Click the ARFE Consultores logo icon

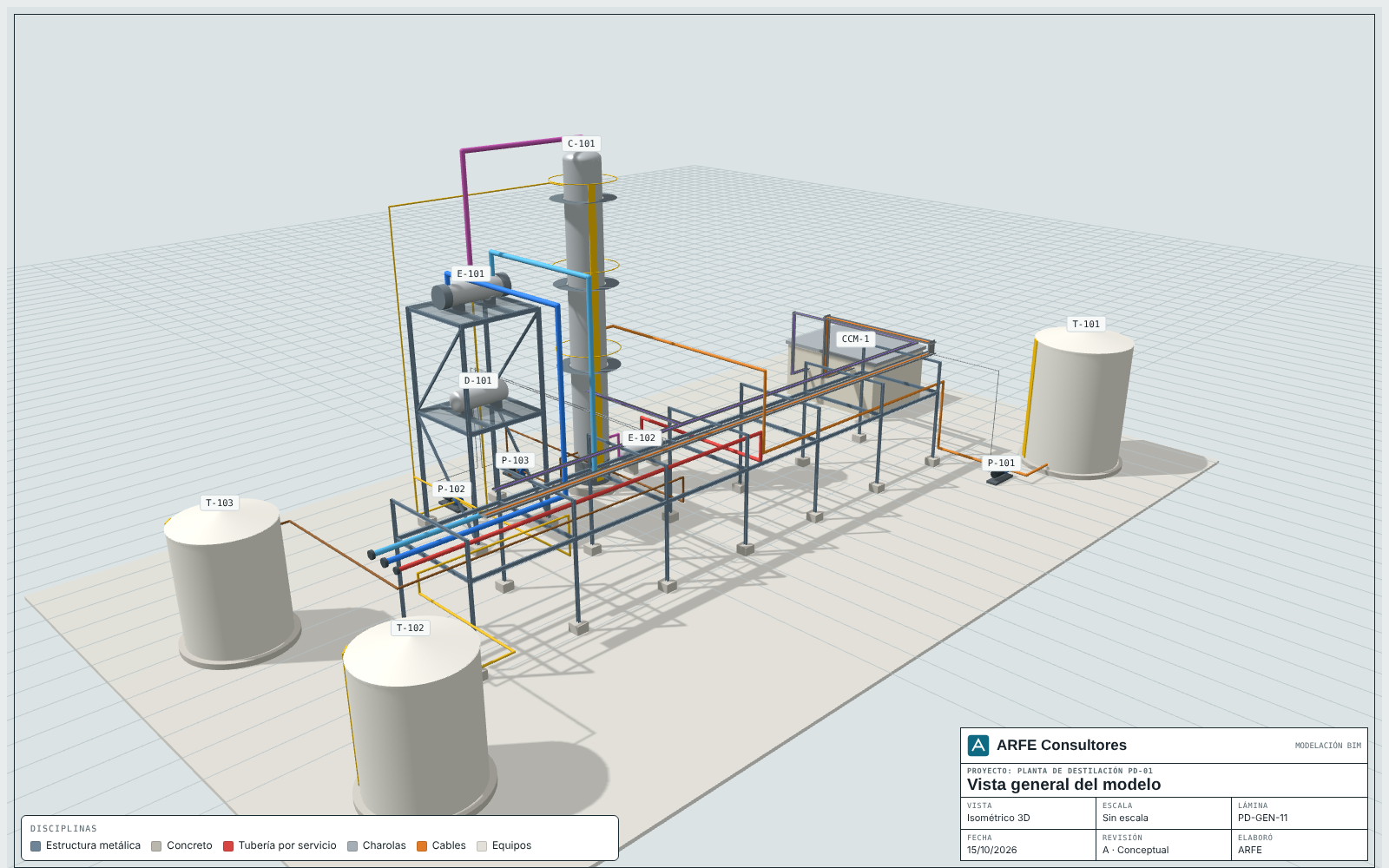[x=978, y=746]
